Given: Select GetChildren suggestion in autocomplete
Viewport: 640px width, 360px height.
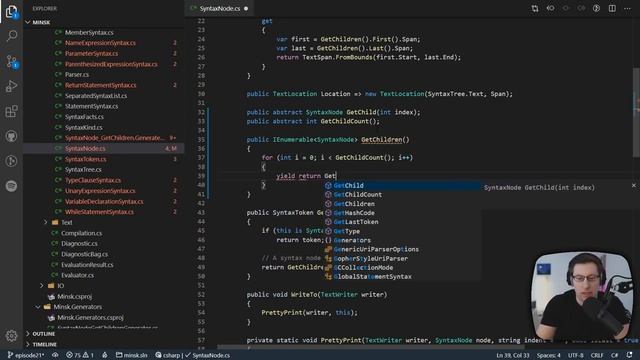Looking at the screenshot, I should coord(402,204).
